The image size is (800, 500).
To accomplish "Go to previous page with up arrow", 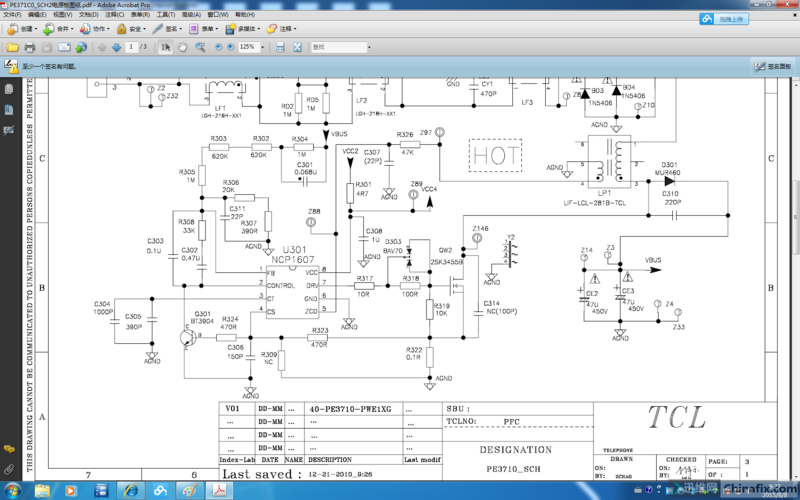I will point(102,47).
